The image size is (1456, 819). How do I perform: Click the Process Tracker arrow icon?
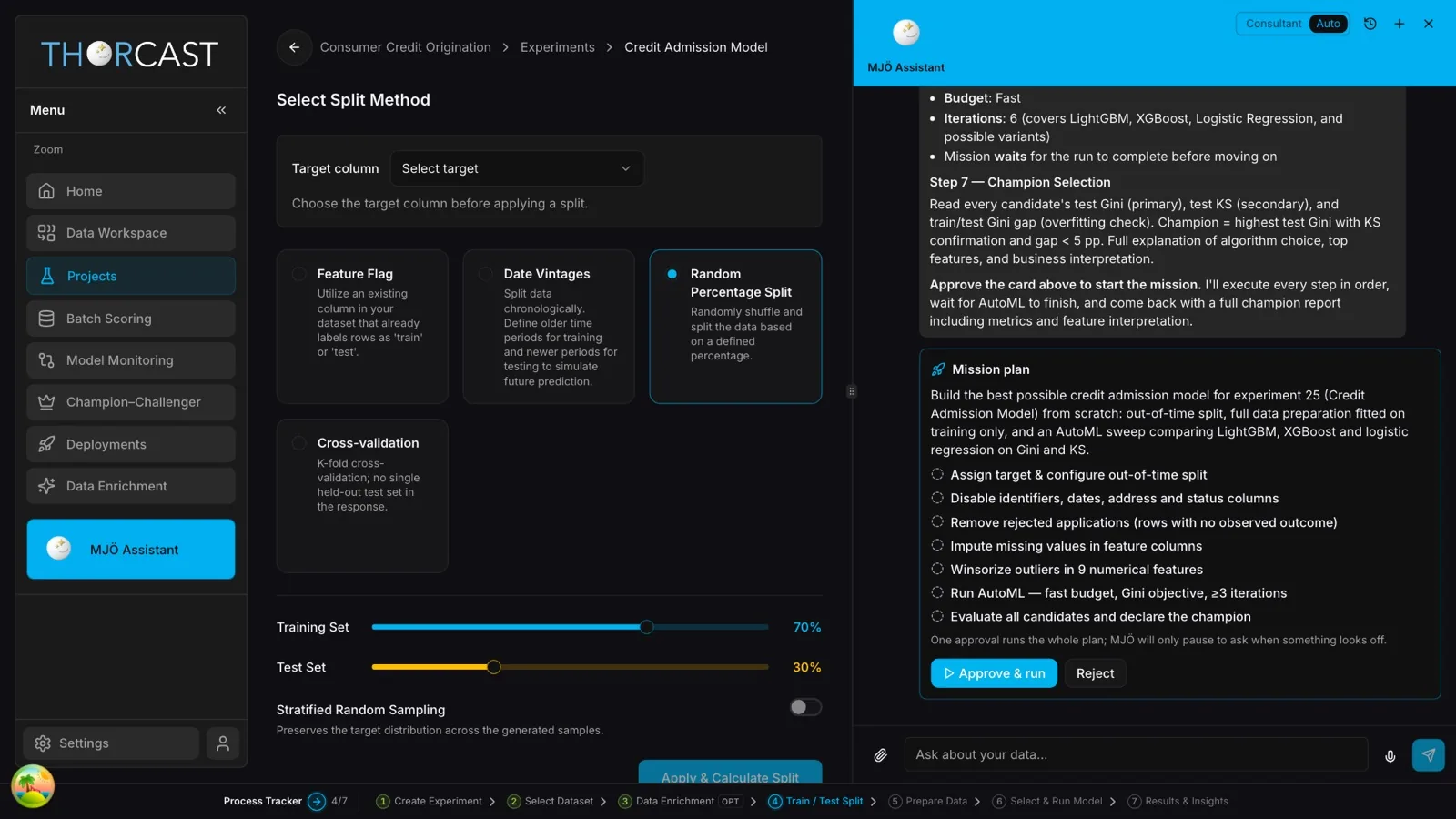[317, 802]
